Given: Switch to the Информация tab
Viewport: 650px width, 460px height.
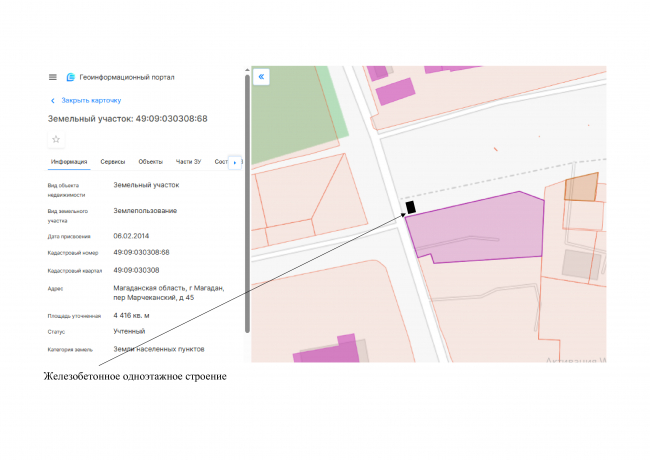Looking at the screenshot, I should pyautogui.click(x=69, y=162).
